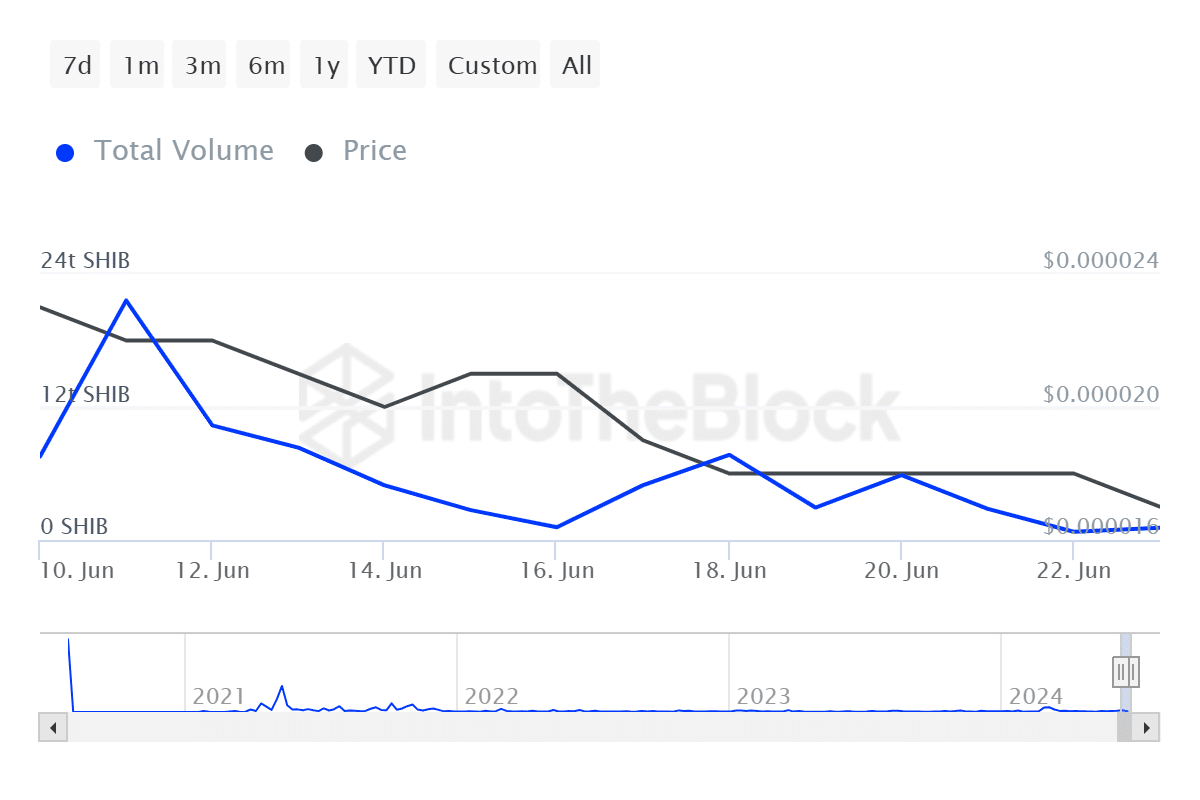Click the volume point at 18. Jun
1200x800 pixels.
pyautogui.click(x=729, y=455)
